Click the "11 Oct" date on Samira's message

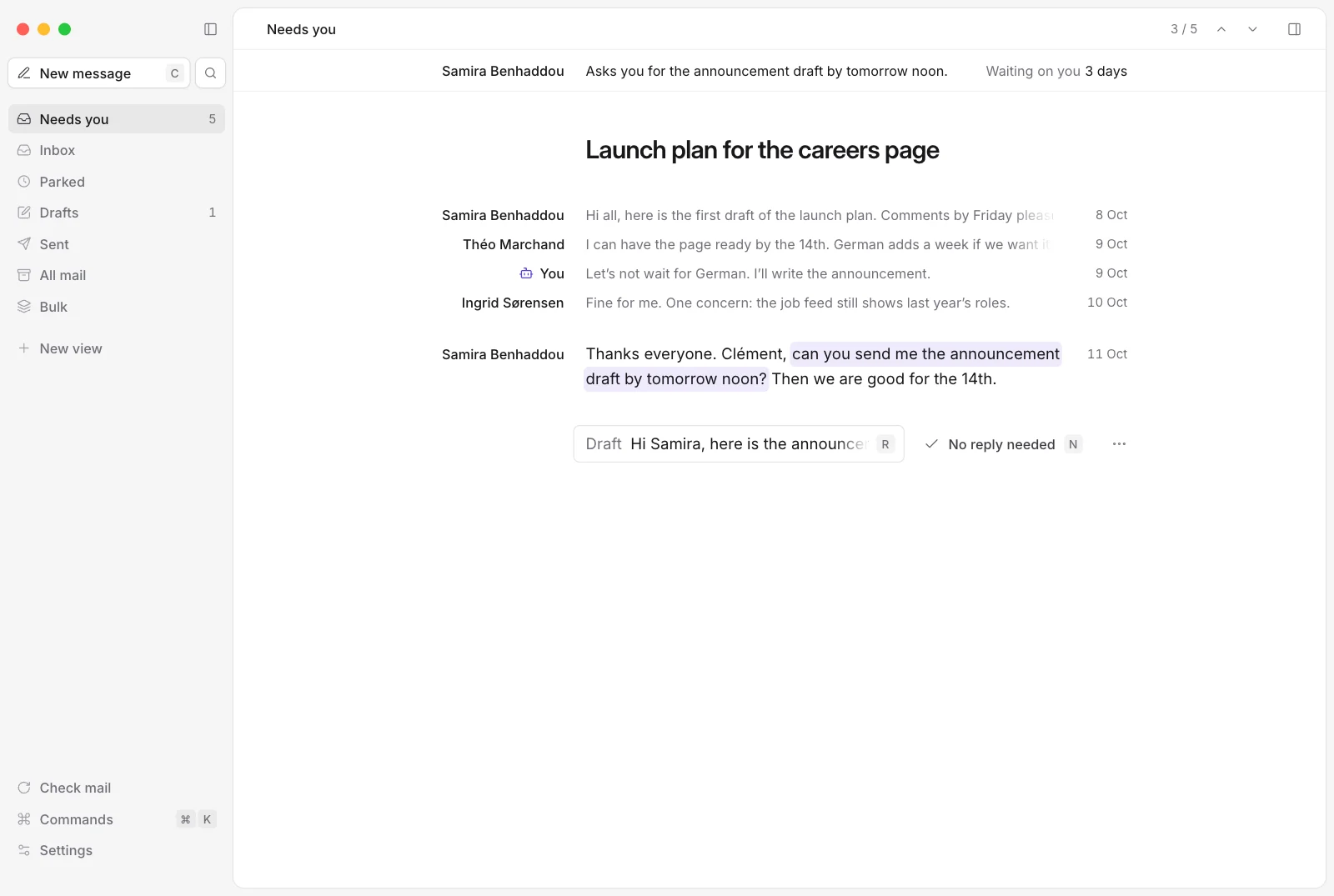1107,354
